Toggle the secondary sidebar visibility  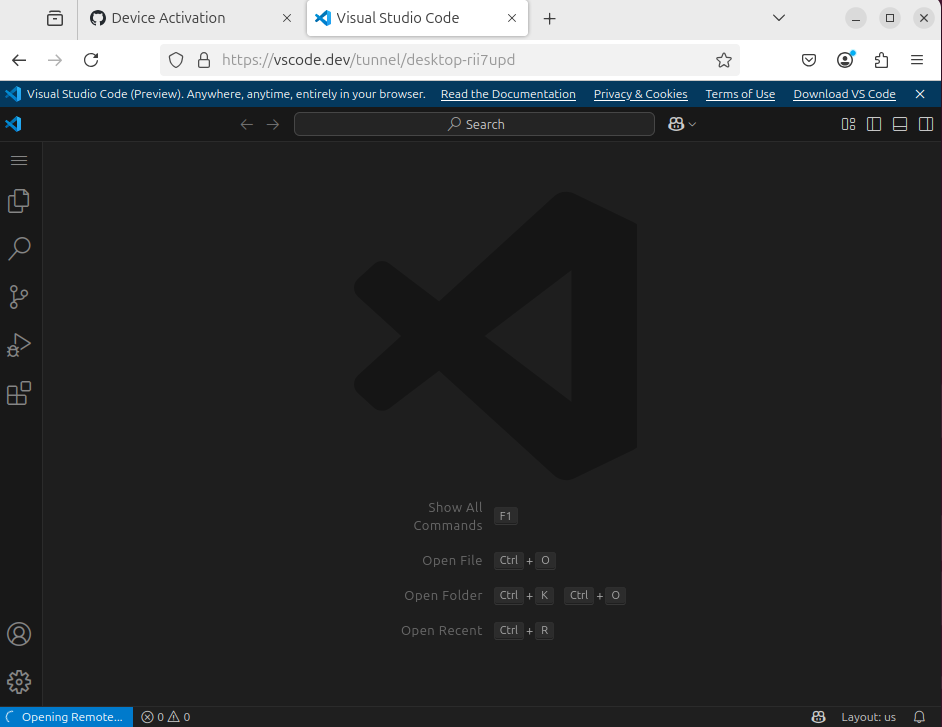pyautogui.click(x=925, y=123)
